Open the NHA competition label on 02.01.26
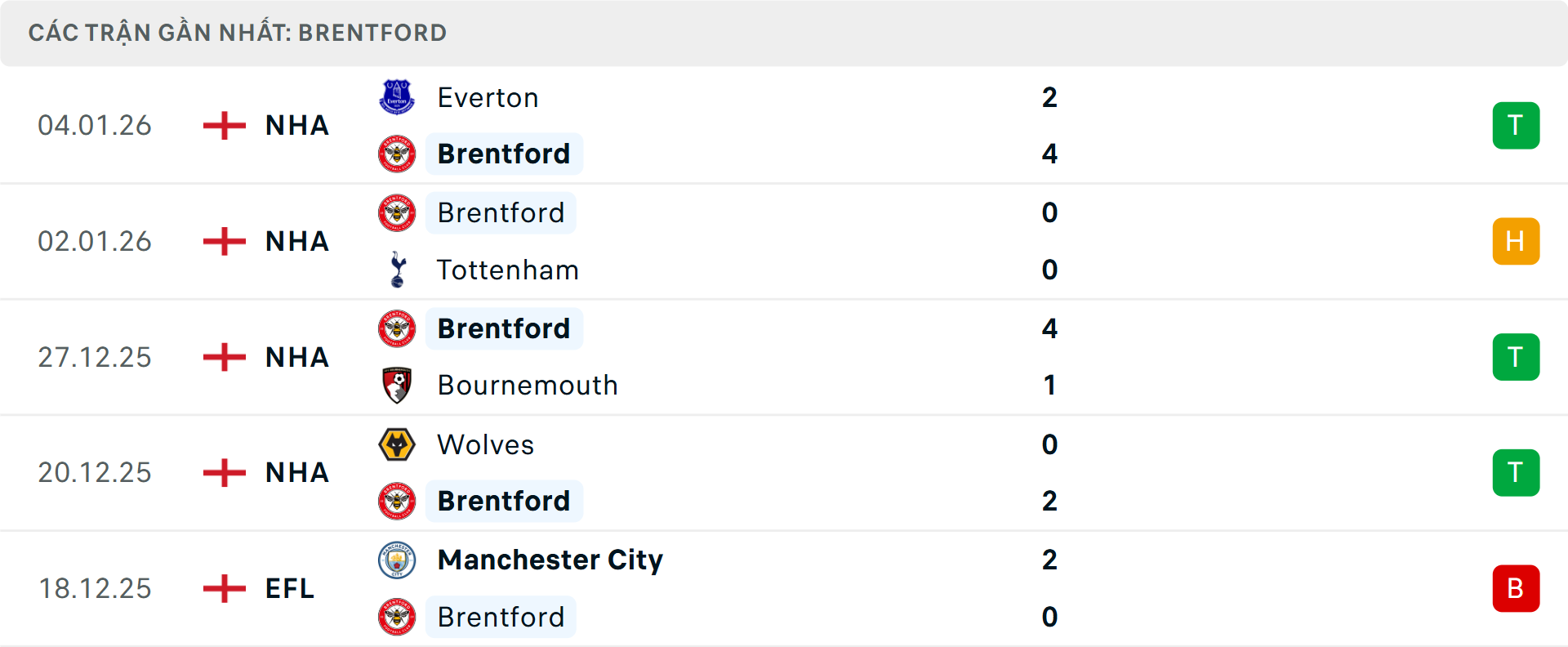The width and height of the screenshot is (1568, 647). tap(296, 241)
